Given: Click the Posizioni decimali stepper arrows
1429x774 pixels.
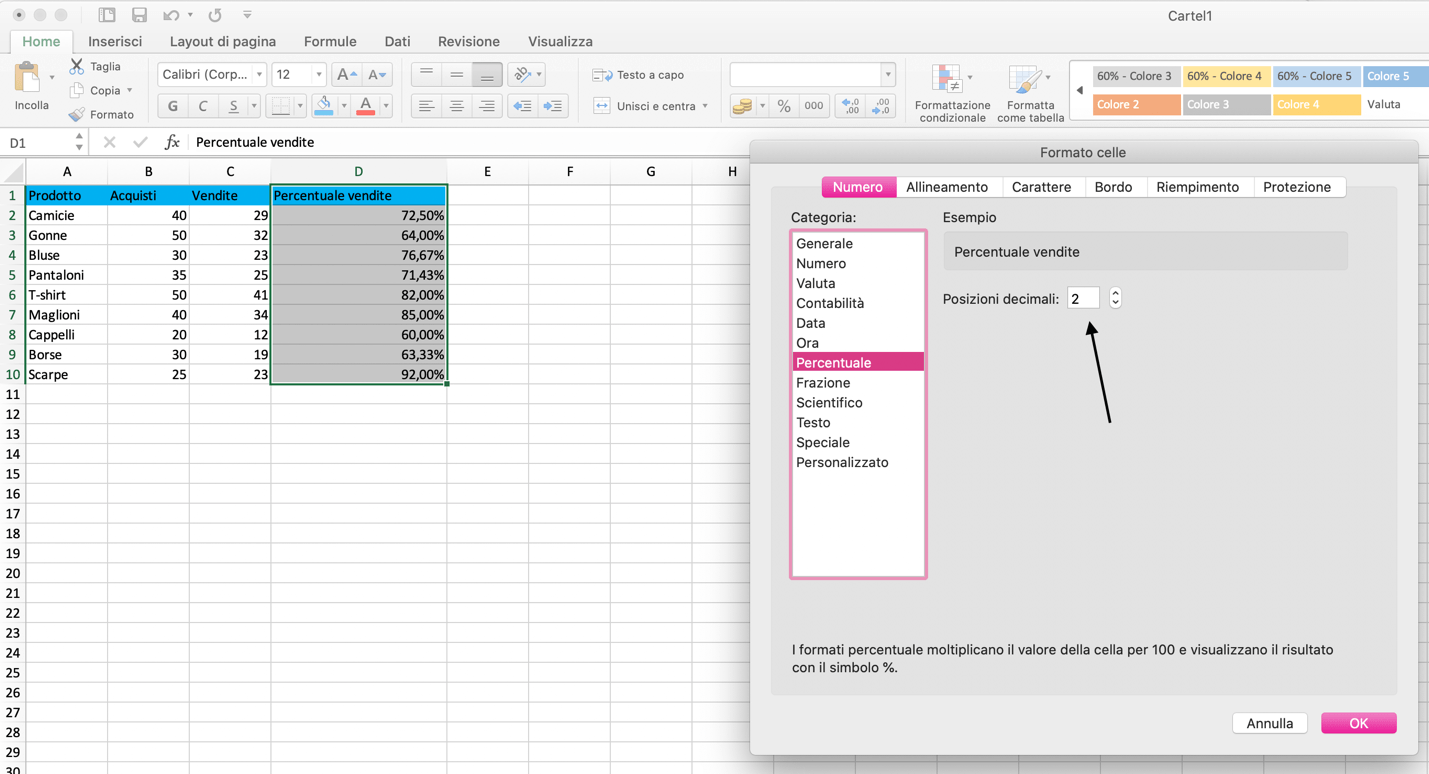Looking at the screenshot, I should point(1115,298).
